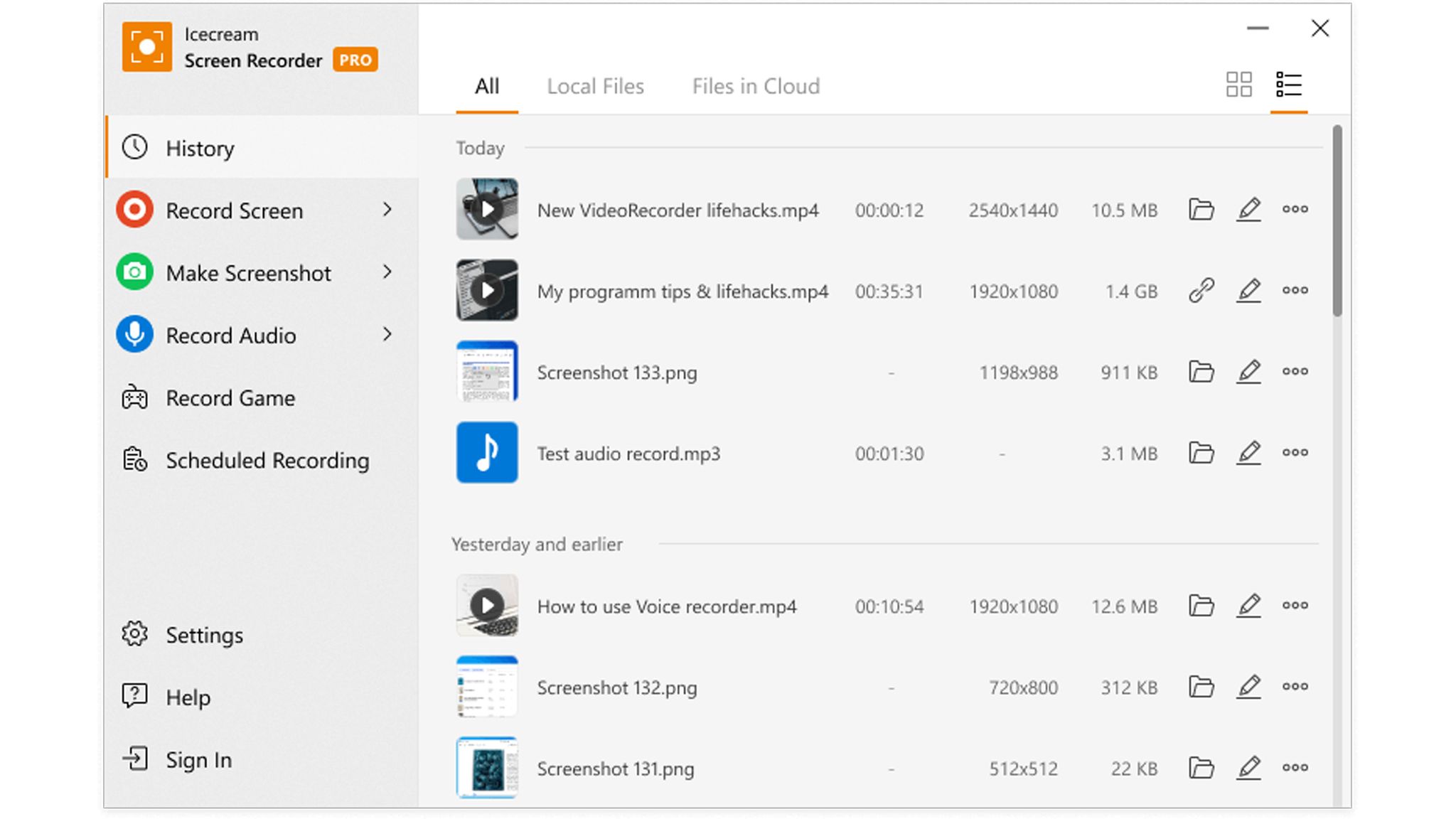
Task: Click Sign In in the sidebar
Action: (198, 760)
